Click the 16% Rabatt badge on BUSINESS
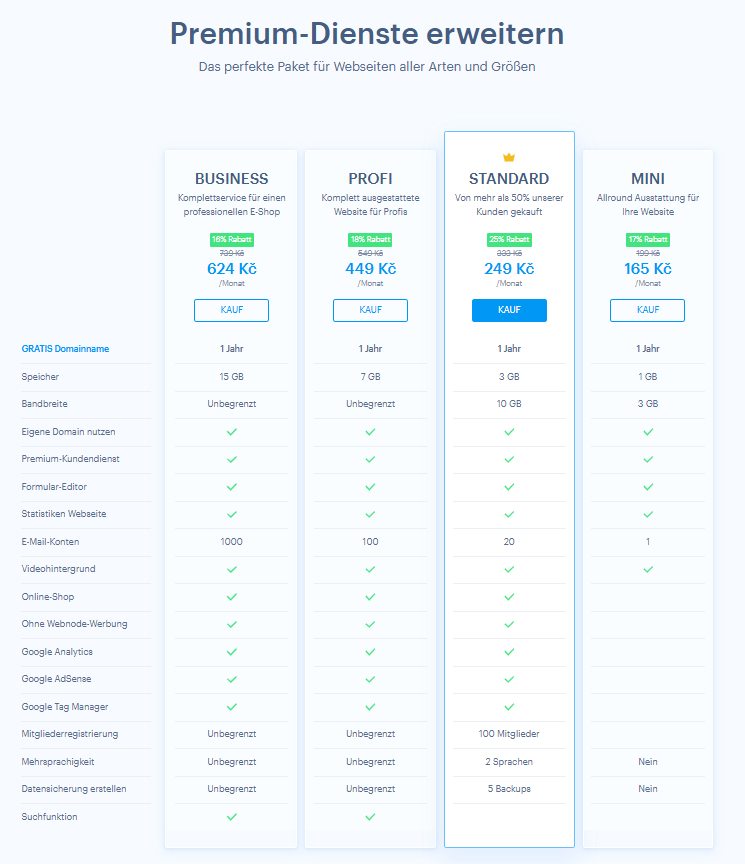The height and width of the screenshot is (864, 745). 231,240
